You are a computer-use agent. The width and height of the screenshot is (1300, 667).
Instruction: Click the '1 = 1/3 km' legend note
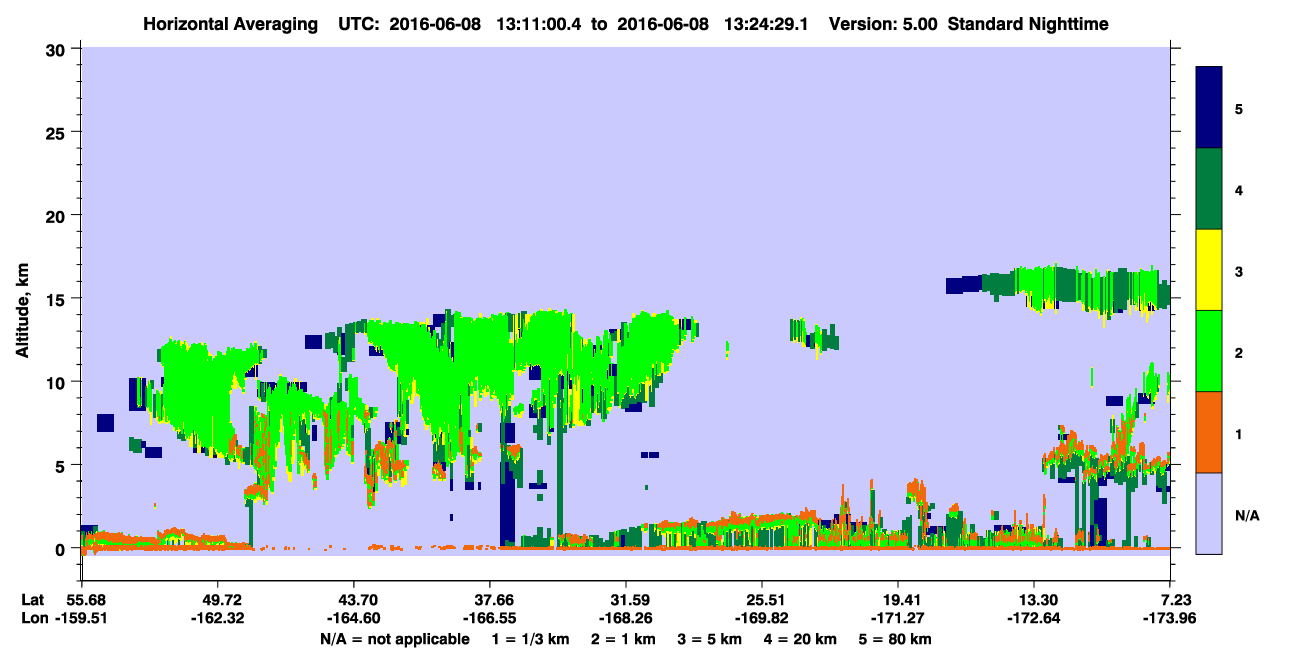531,639
